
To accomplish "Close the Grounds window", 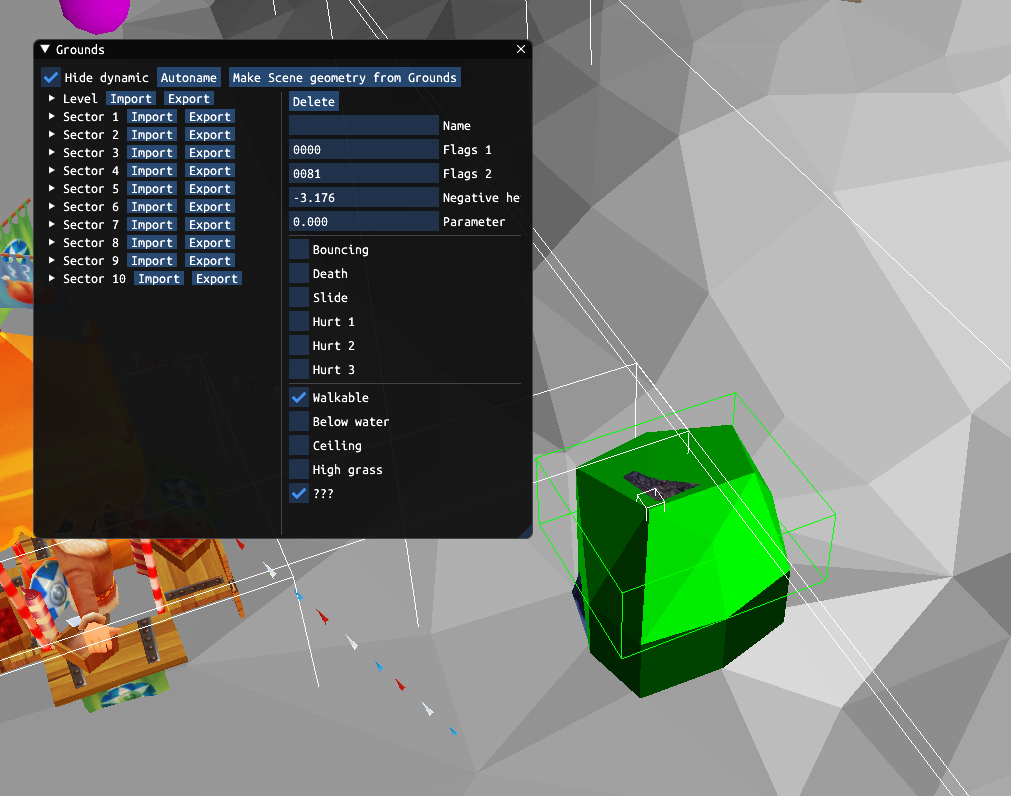I will click(x=521, y=49).
